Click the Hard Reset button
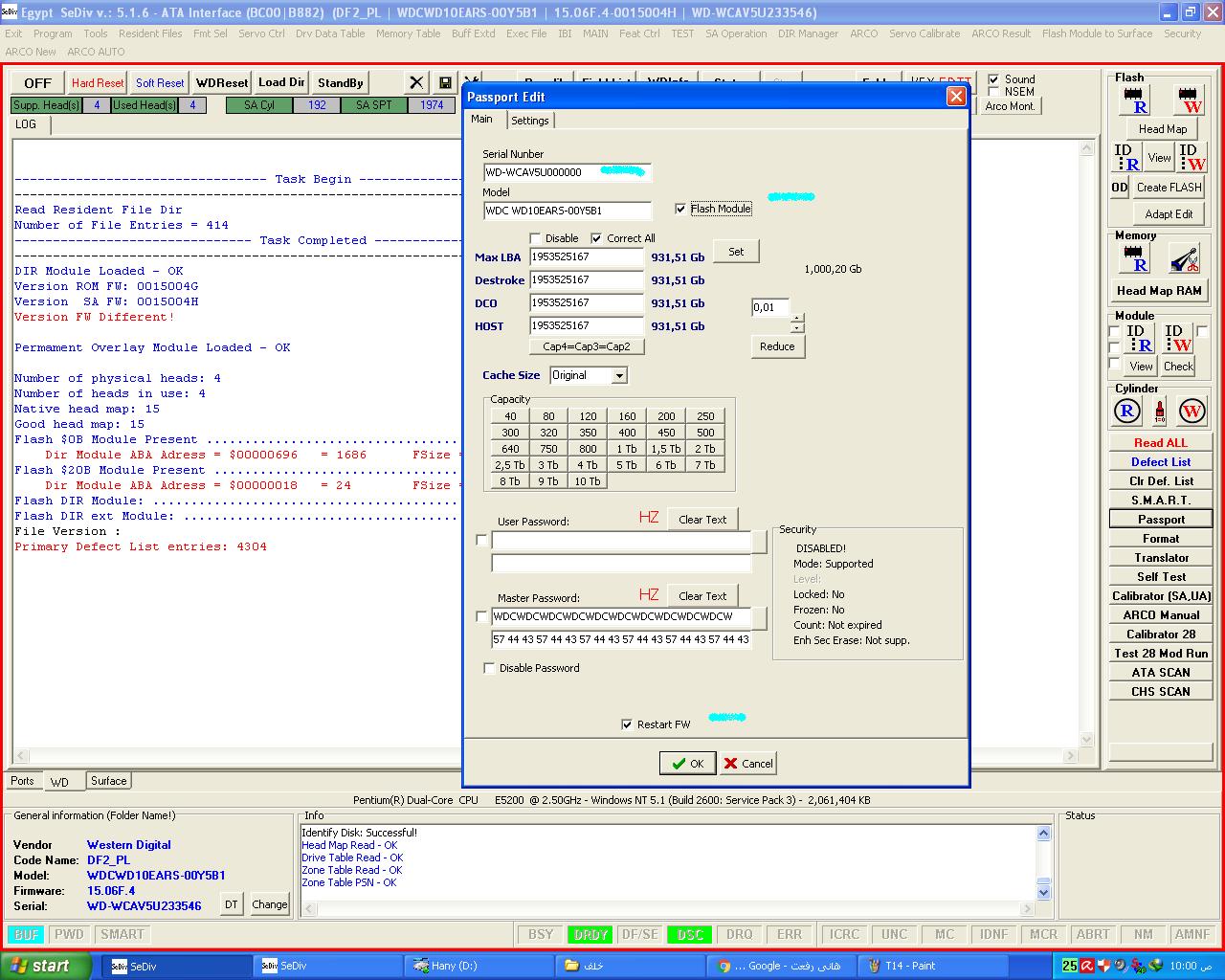The height and width of the screenshot is (980, 1225). tap(98, 83)
